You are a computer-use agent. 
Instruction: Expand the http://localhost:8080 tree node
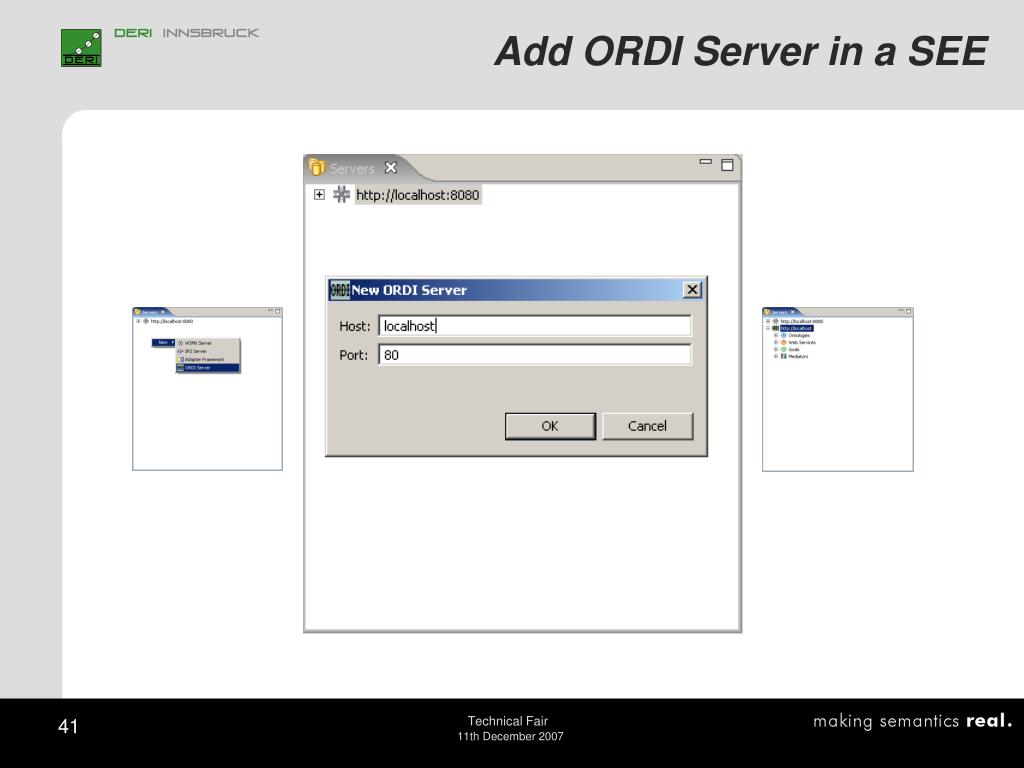(x=319, y=195)
